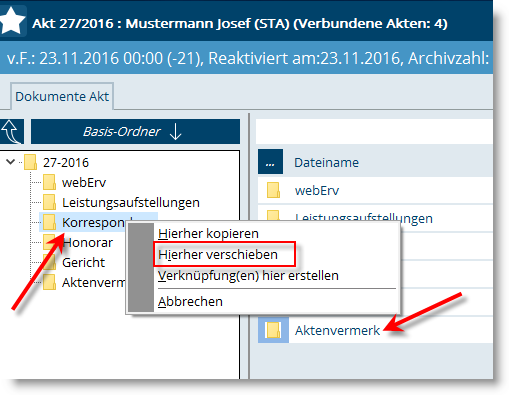Viewport: 509px width, 395px height.
Task: Click folder icon of webErv list row
Action: point(273,190)
